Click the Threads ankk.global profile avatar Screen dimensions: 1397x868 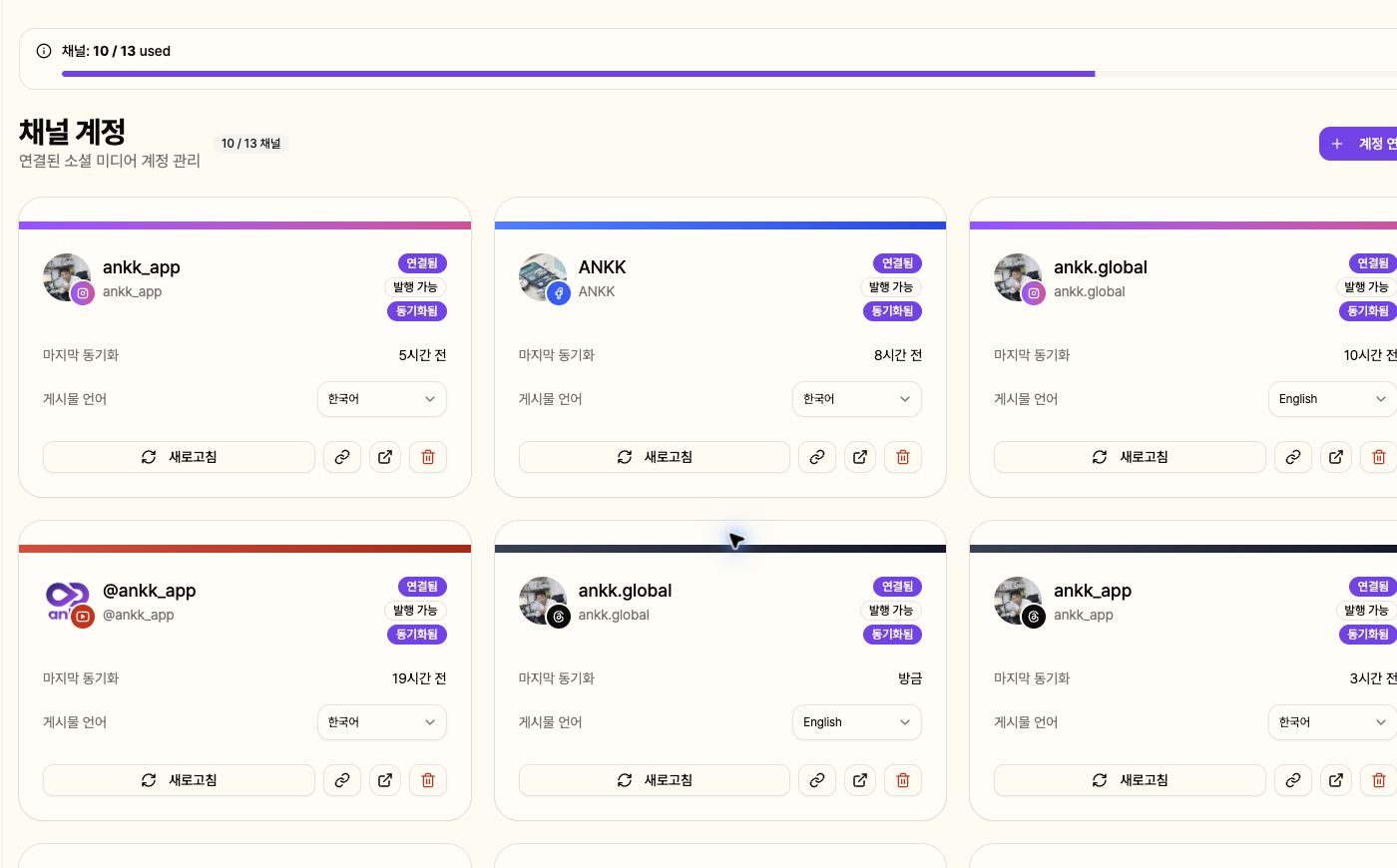(x=543, y=601)
